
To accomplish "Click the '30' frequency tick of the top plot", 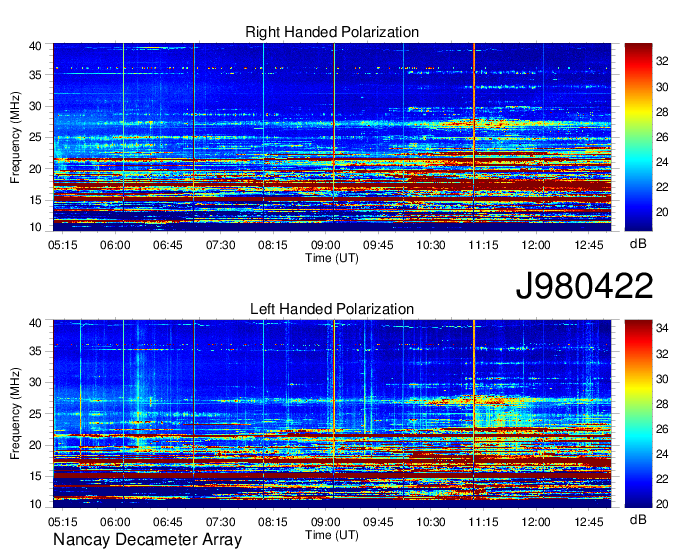I will pyautogui.click(x=35, y=107).
